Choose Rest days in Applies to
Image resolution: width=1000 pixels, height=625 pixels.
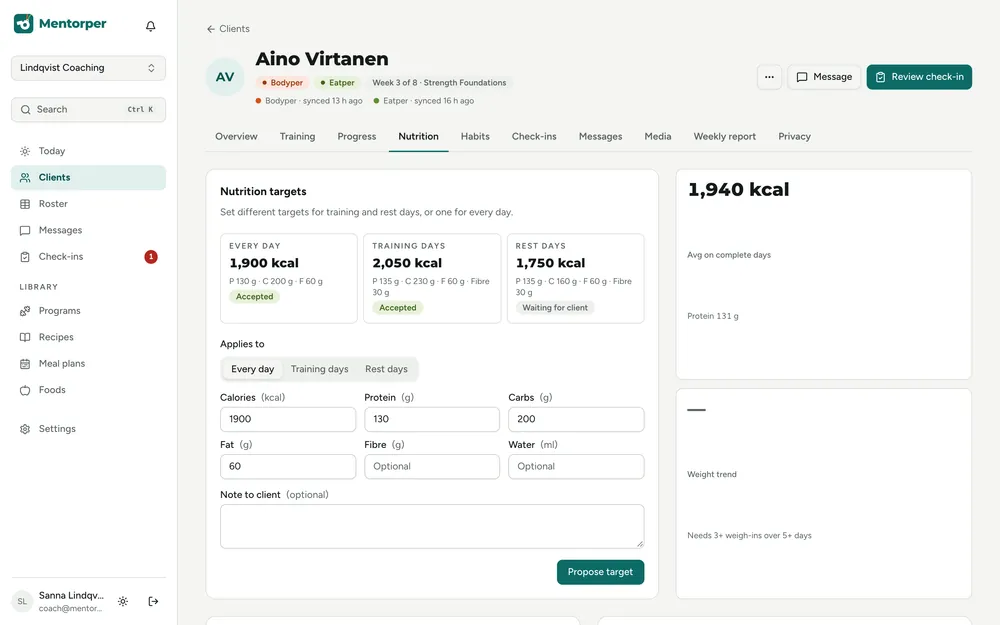point(386,369)
